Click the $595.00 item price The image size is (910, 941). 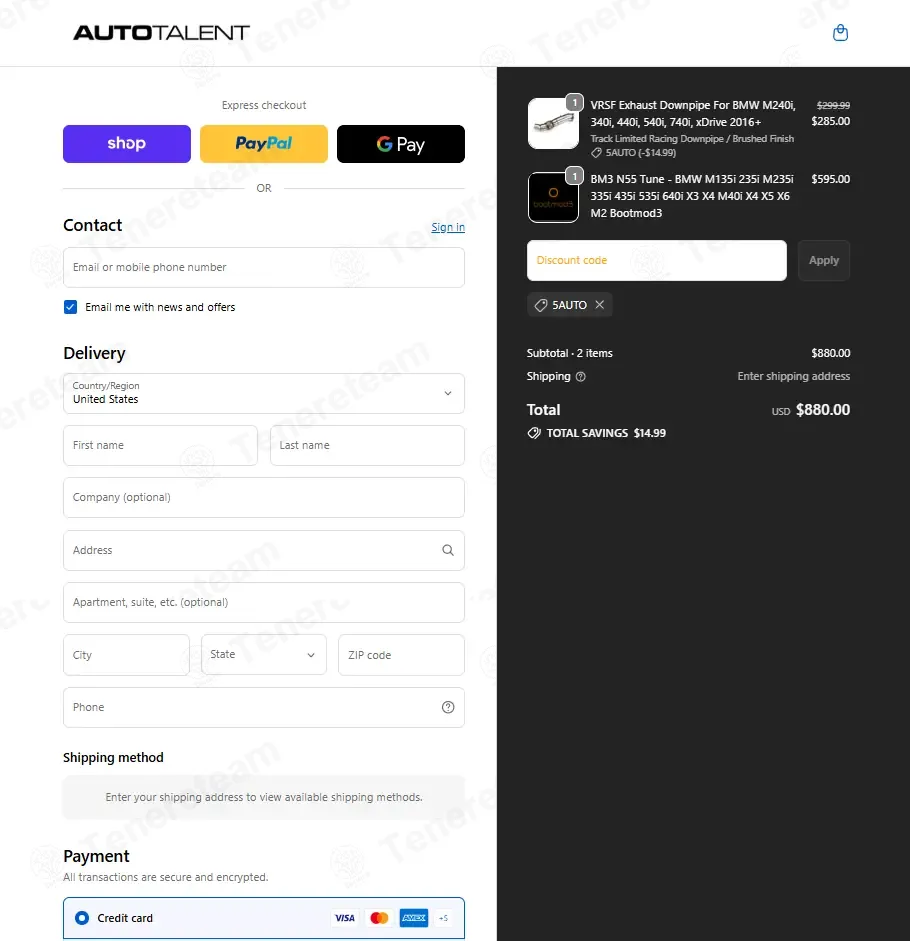tap(830, 179)
